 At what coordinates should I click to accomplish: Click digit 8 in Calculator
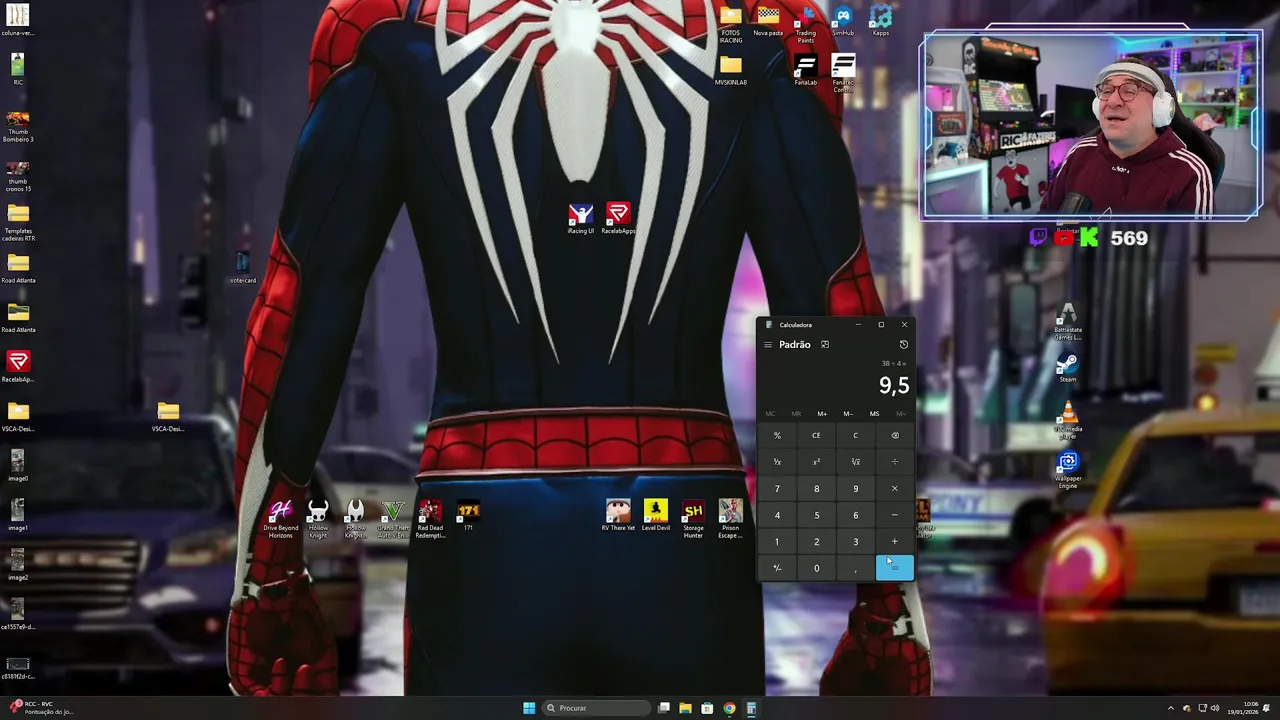(x=816, y=489)
